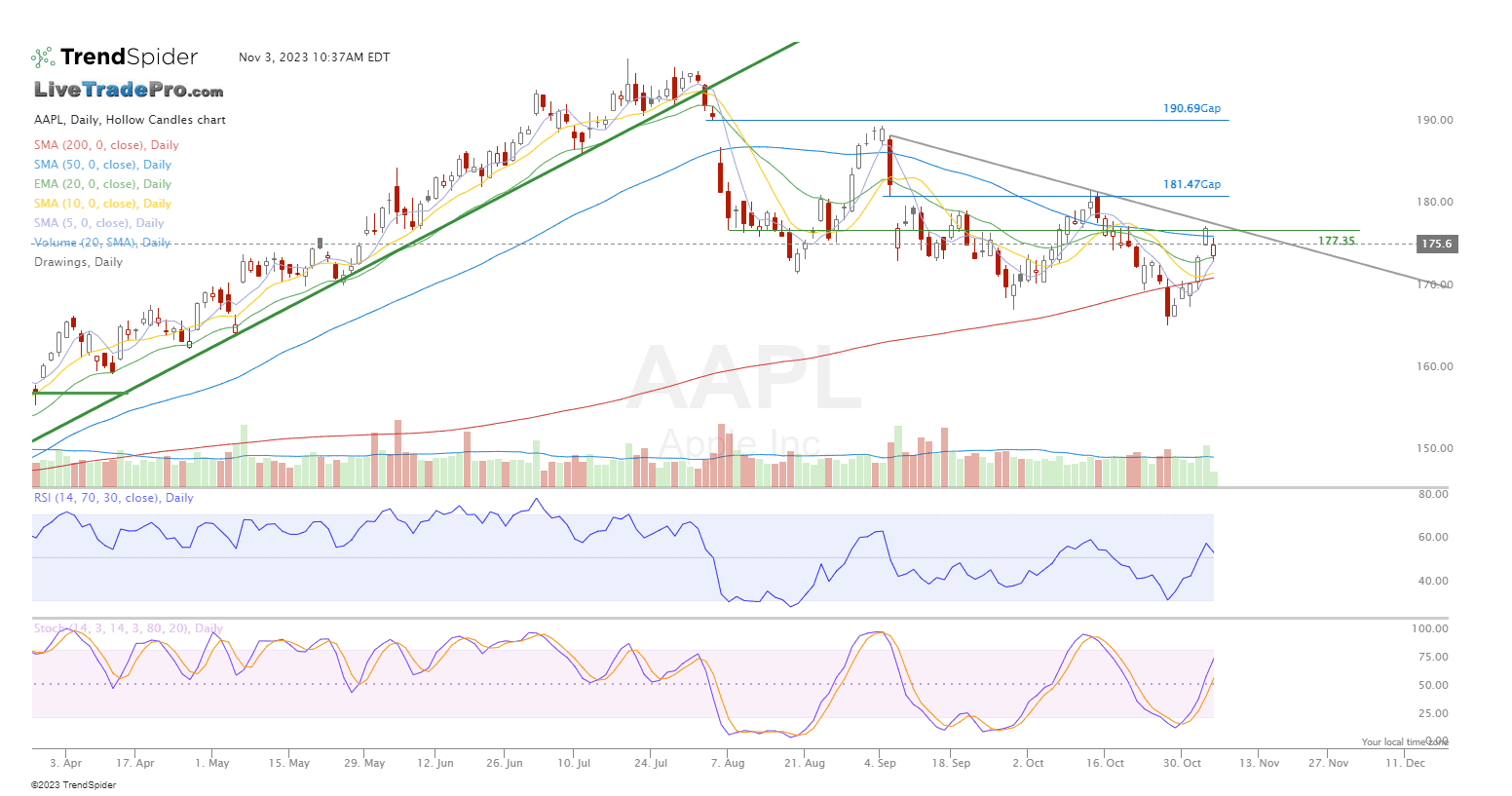
Task: Click the 25.00 Stoch axis value
Action: [1433, 713]
